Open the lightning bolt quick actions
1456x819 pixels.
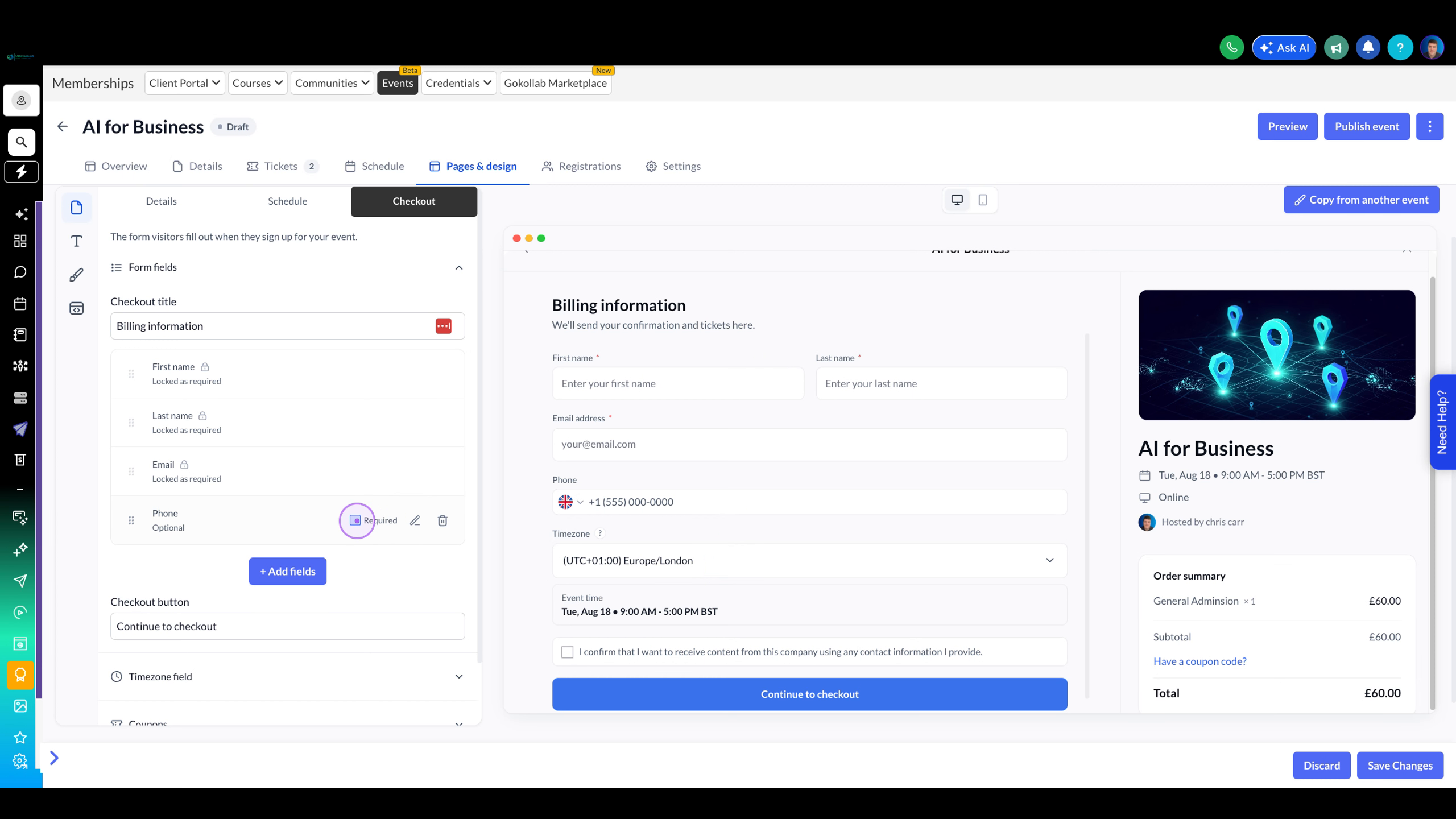[x=21, y=172]
